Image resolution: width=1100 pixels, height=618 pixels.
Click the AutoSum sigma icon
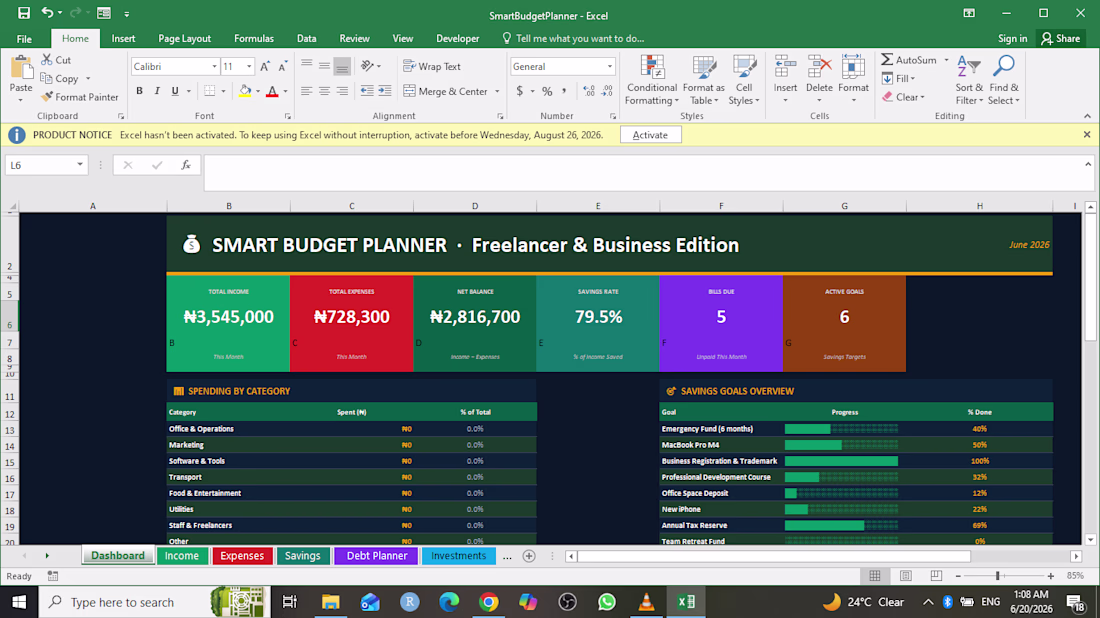tap(887, 60)
